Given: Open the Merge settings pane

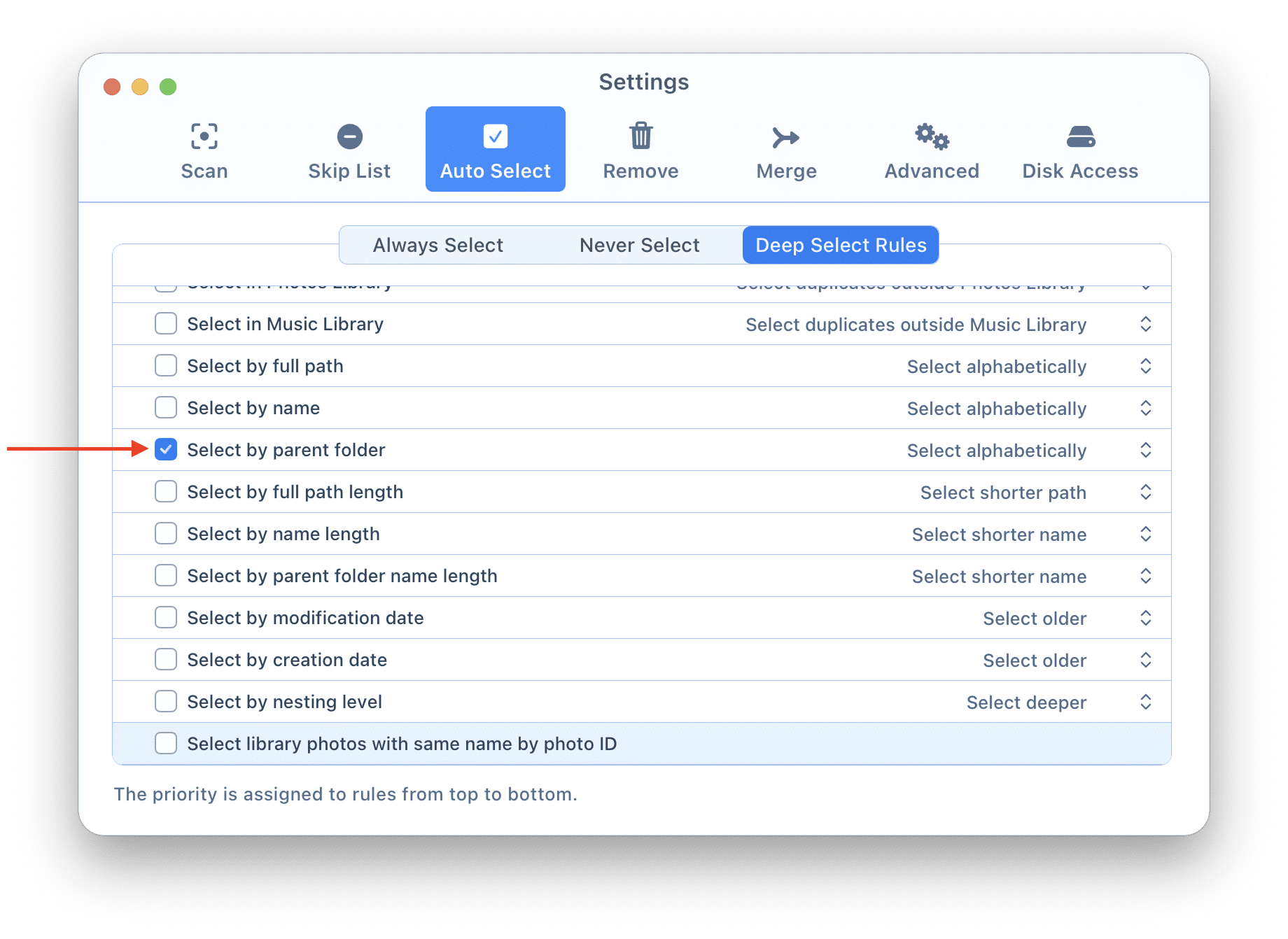Looking at the screenshot, I should 786,150.
